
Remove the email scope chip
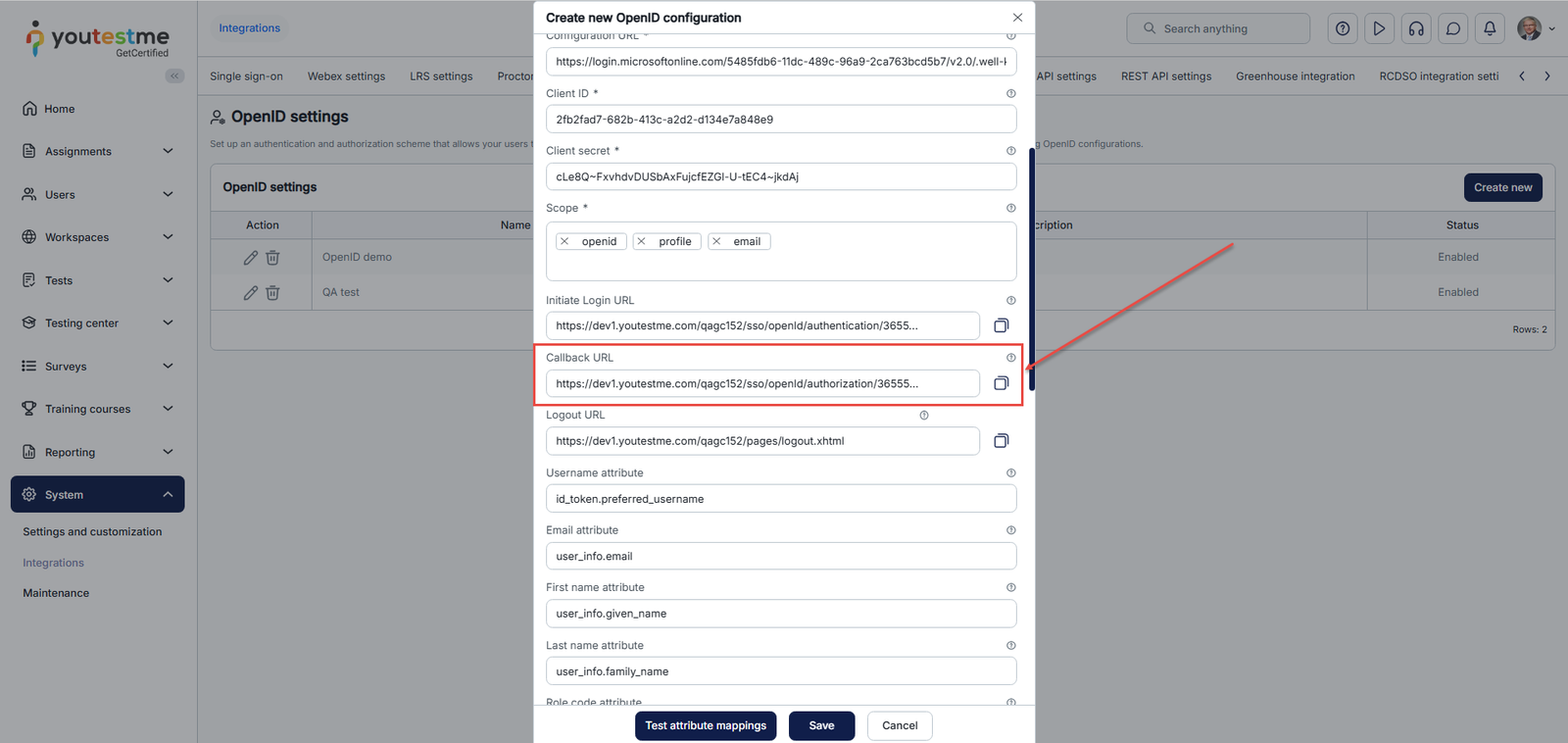pos(716,241)
